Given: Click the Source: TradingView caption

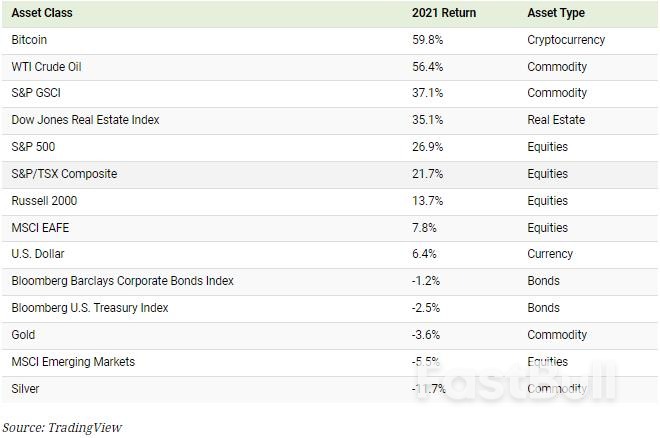Looking at the screenshot, I should pos(62,427).
